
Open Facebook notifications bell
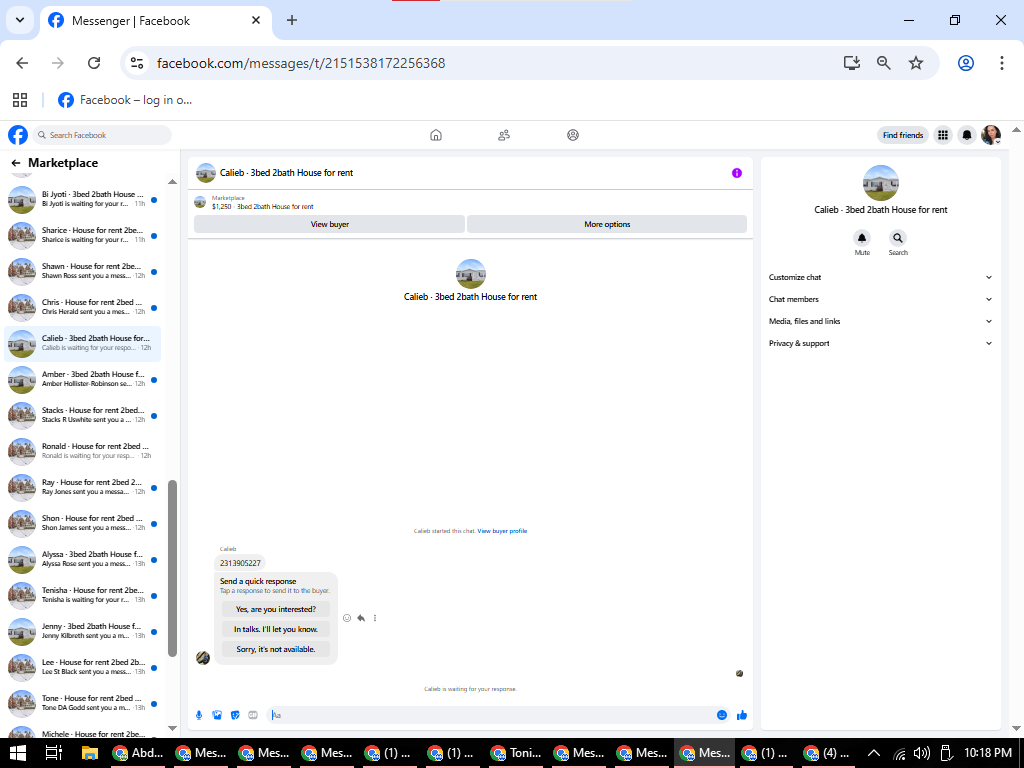click(x=967, y=135)
